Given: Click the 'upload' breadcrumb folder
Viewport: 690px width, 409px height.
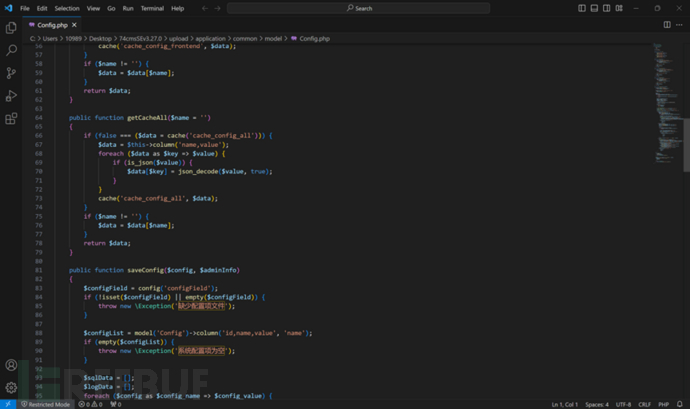Looking at the screenshot, I should point(179,38).
